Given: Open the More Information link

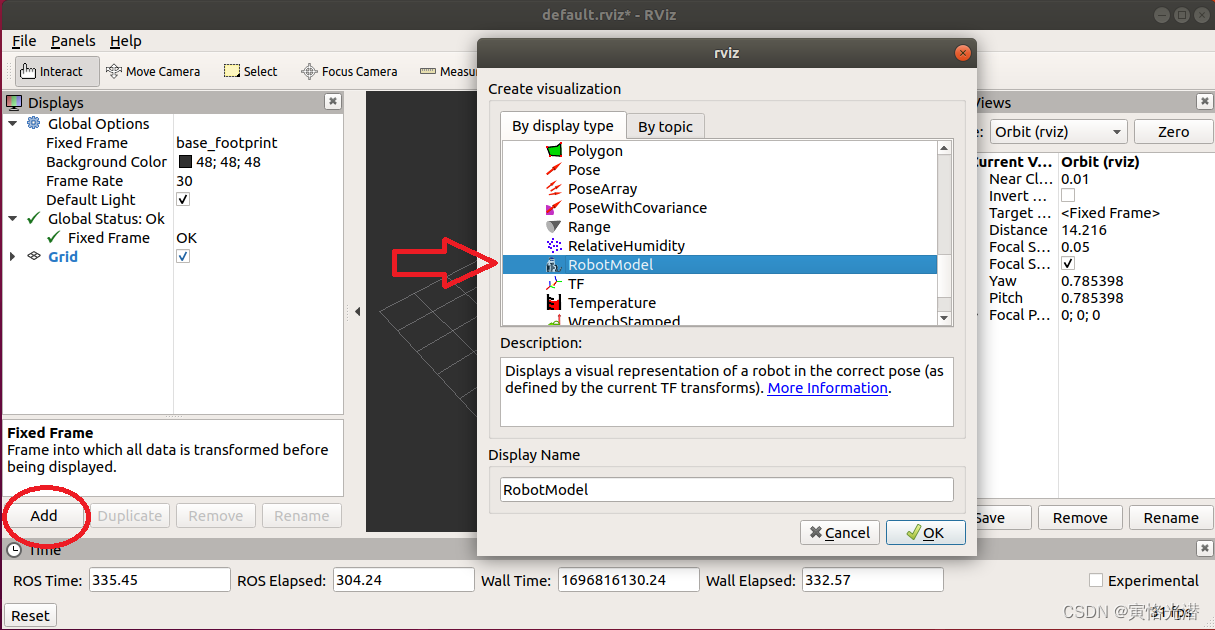Looking at the screenshot, I should tap(827, 388).
